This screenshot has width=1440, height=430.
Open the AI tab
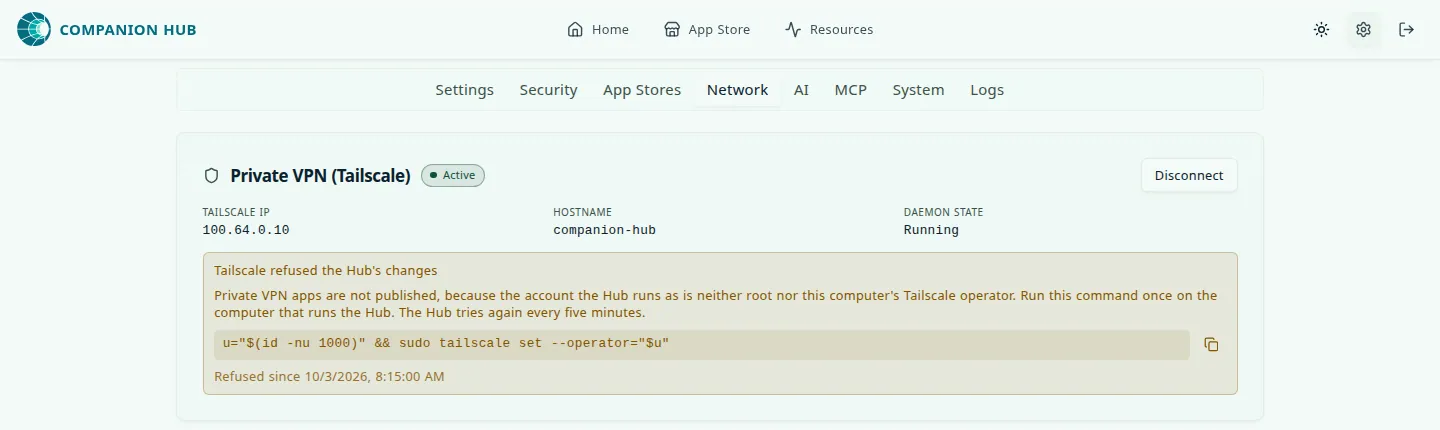(x=801, y=90)
